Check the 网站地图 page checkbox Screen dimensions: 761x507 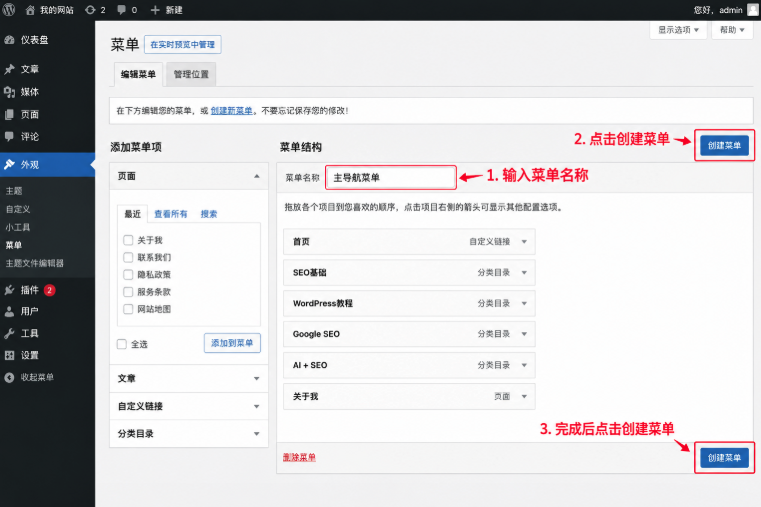click(x=128, y=309)
